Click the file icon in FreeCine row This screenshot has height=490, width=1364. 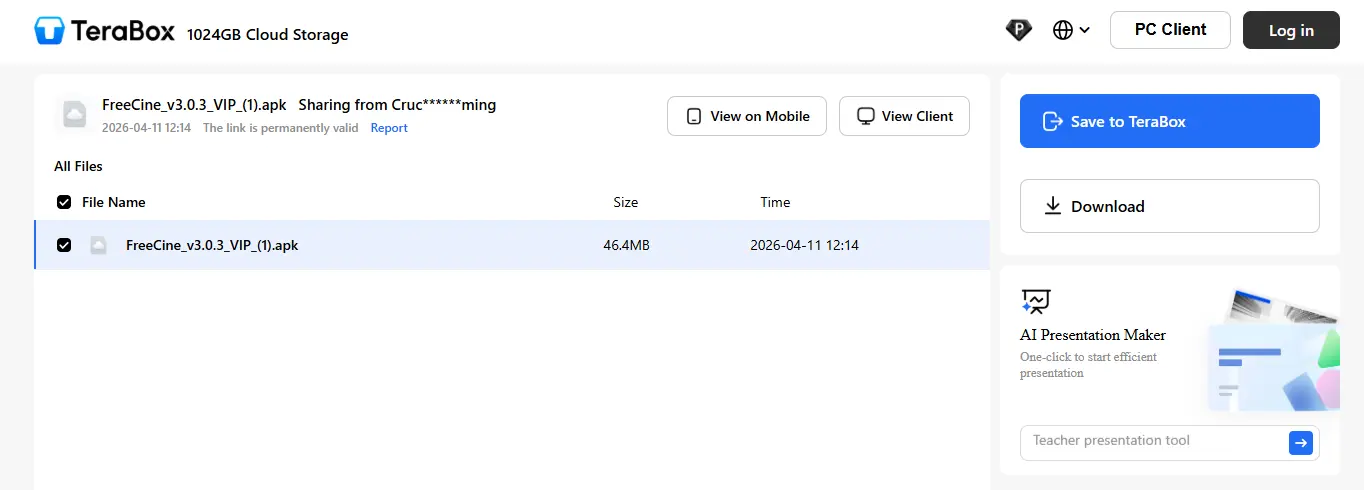(x=98, y=245)
